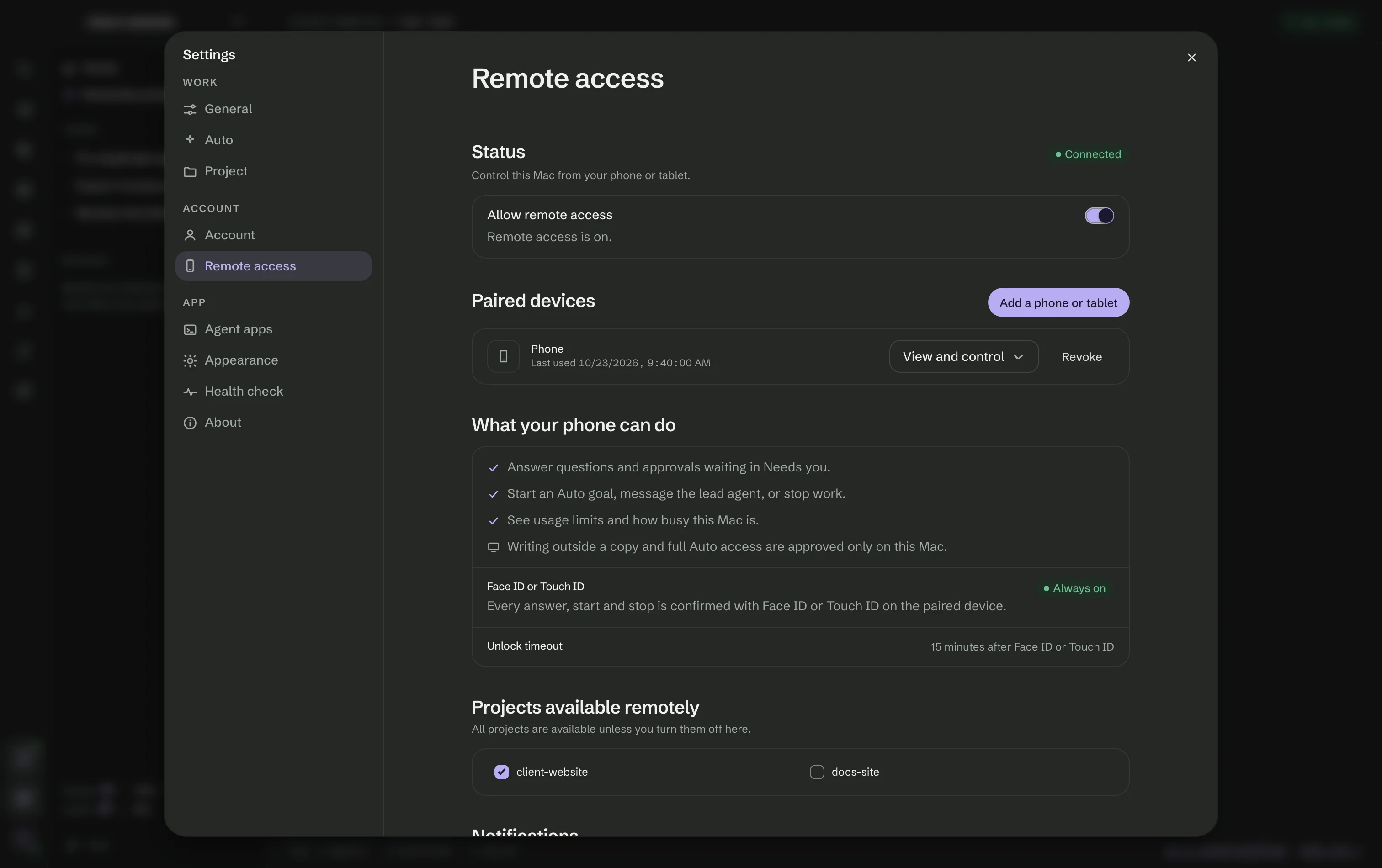1382x868 pixels.
Task: Click the About info icon
Action: (190, 423)
